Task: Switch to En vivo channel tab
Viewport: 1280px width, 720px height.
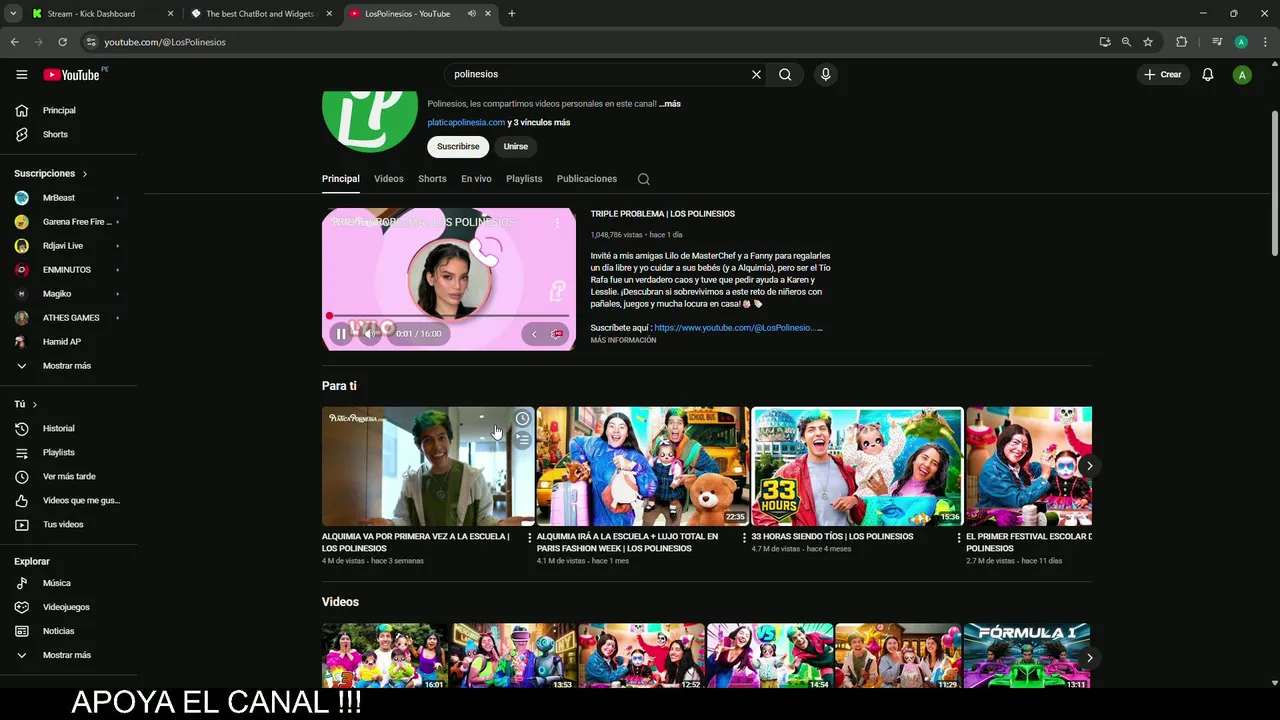Action: 476,179
